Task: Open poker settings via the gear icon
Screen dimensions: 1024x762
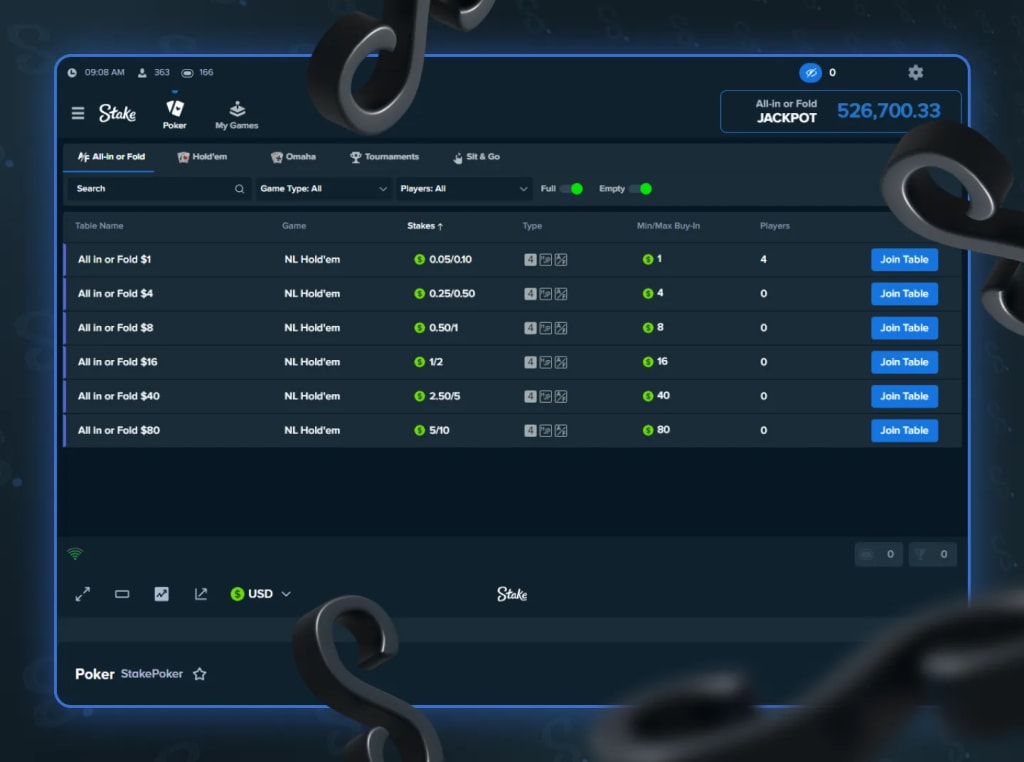Action: 915,72
